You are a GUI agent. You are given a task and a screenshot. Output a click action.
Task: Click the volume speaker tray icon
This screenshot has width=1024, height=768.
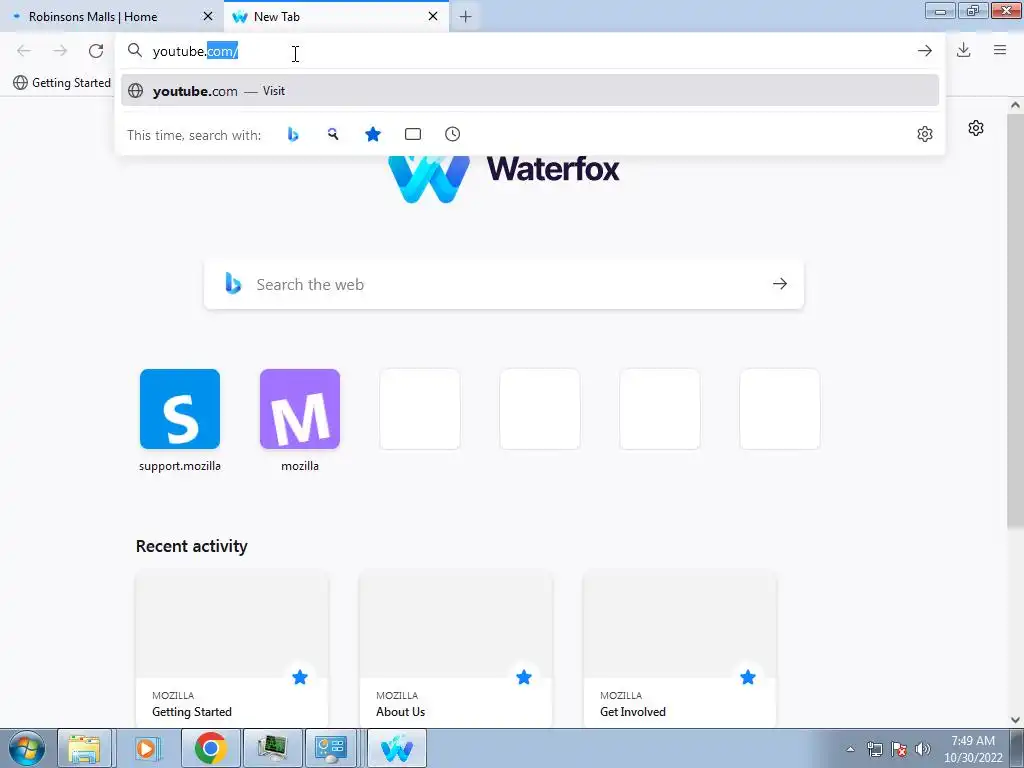[x=923, y=749]
